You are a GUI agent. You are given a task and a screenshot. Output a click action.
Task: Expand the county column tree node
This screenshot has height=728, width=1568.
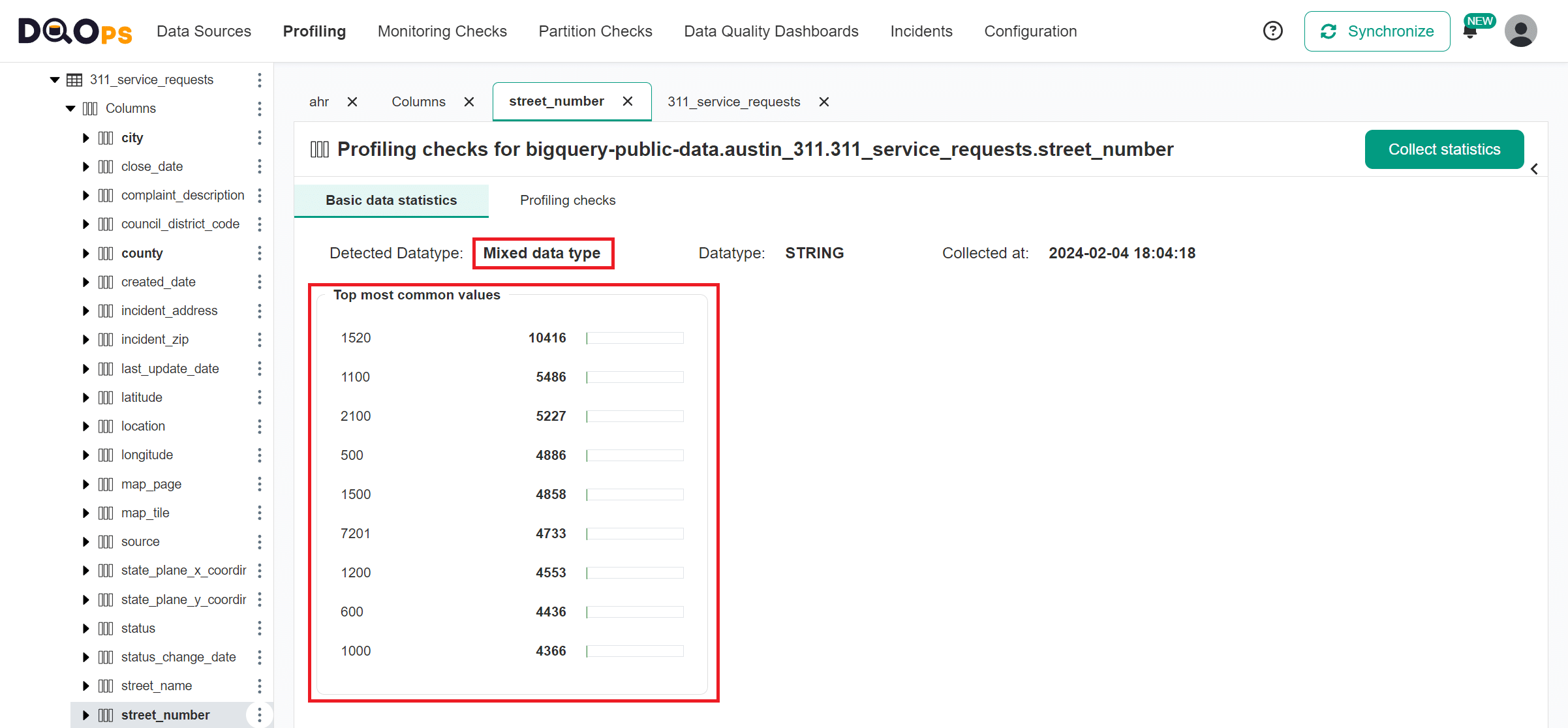tap(85, 253)
